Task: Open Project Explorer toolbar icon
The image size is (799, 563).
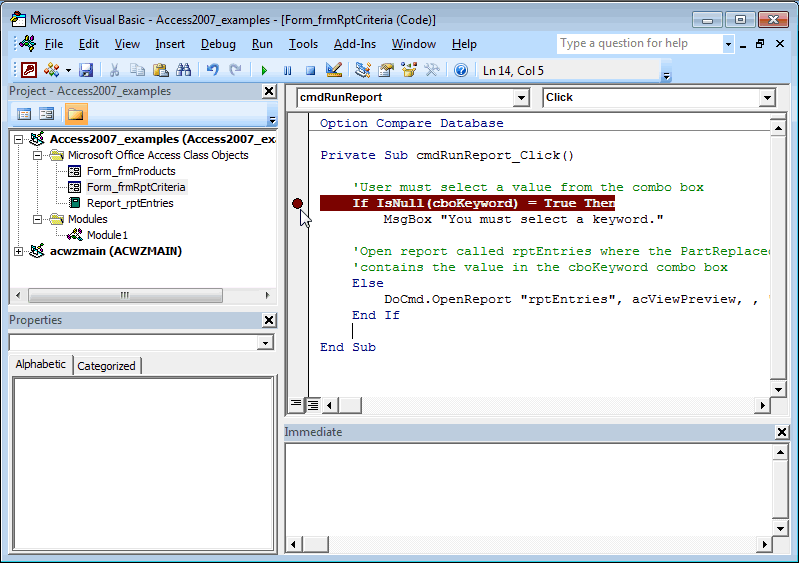Action: point(363,70)
